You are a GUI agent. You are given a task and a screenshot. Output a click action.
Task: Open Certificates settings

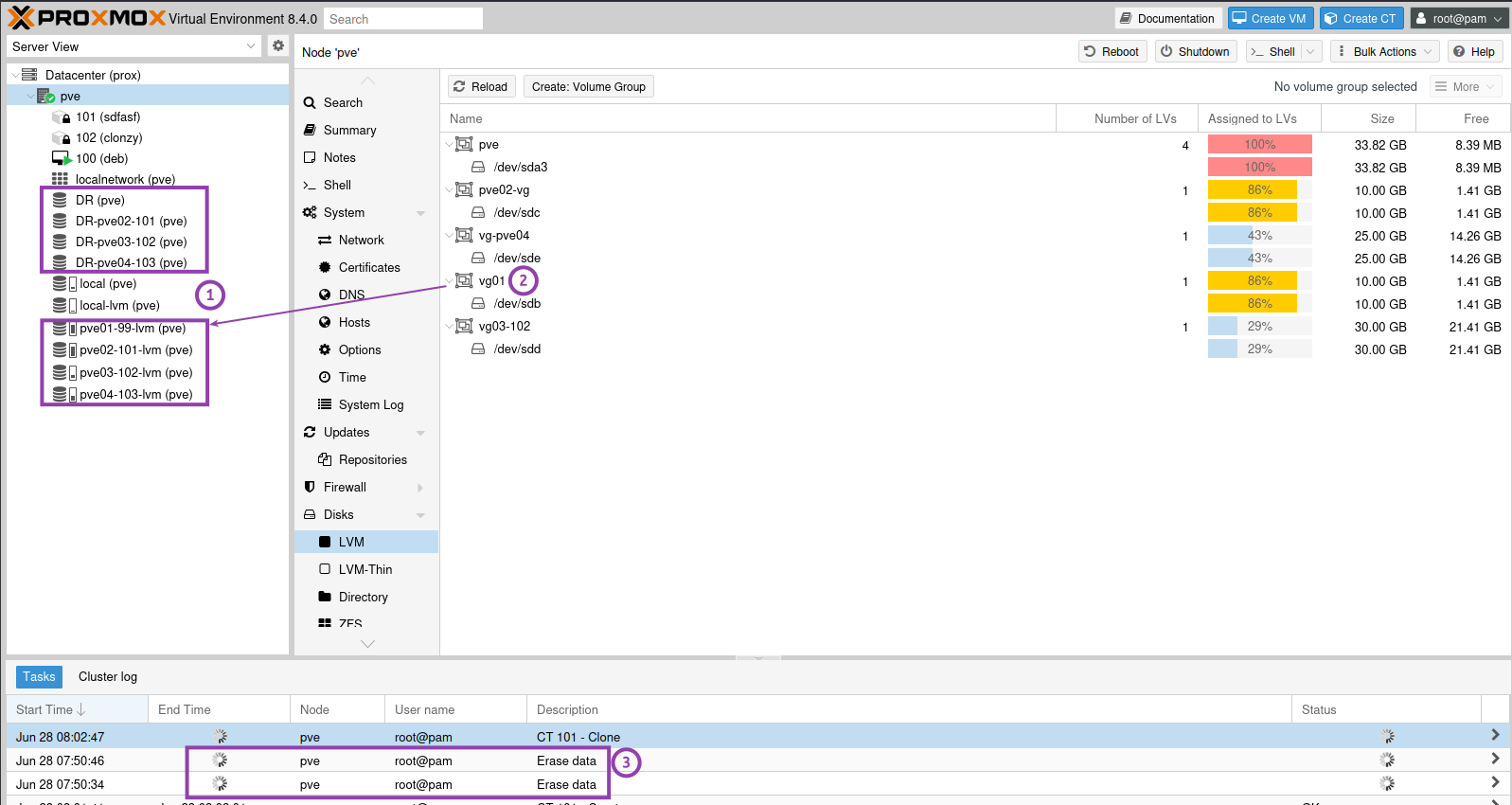pyautogui.click(x=369, y=267)
